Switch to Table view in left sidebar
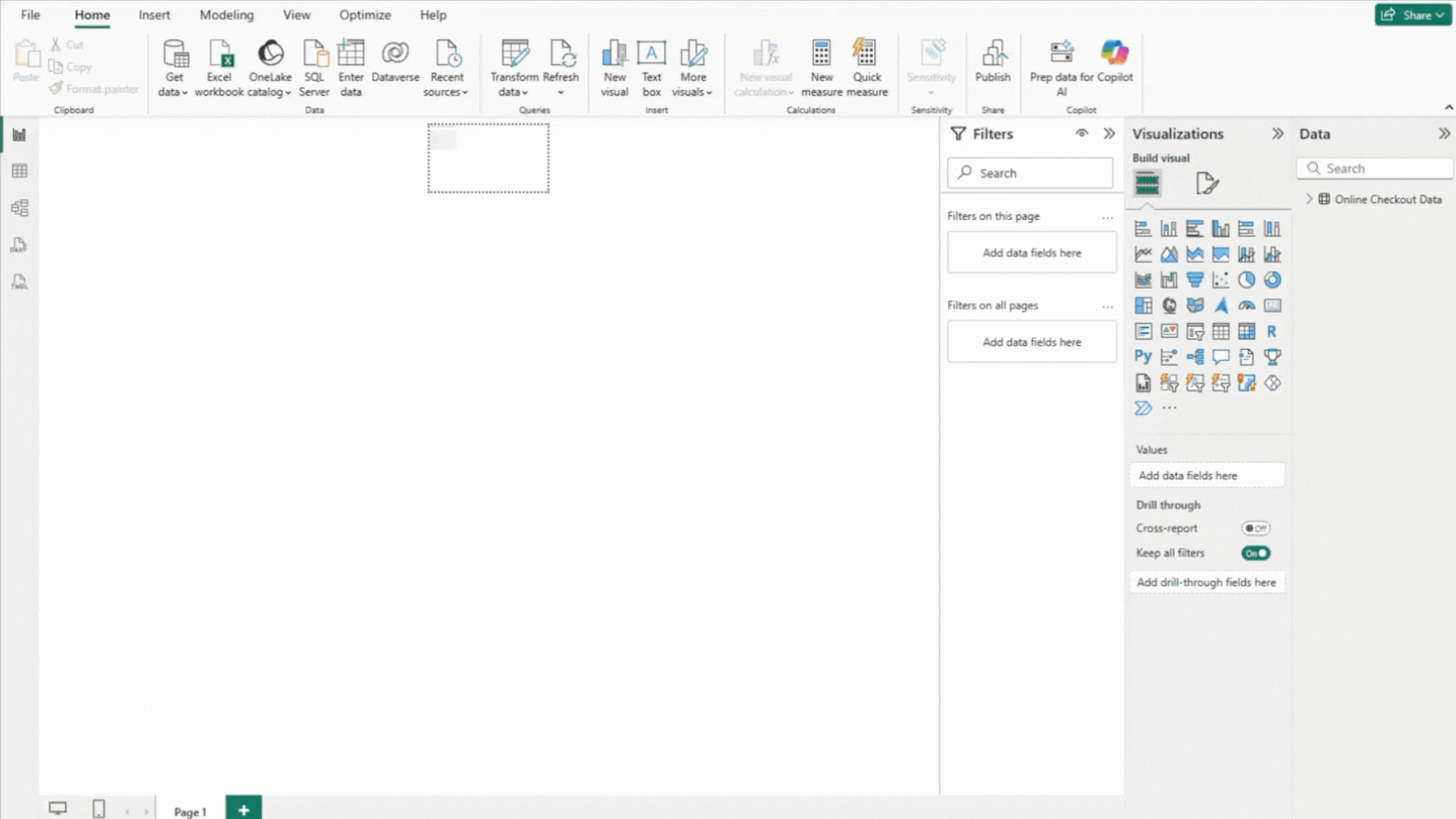This screenshot has height=819, width=1456. pyautogui.click(x=18, y=171)
